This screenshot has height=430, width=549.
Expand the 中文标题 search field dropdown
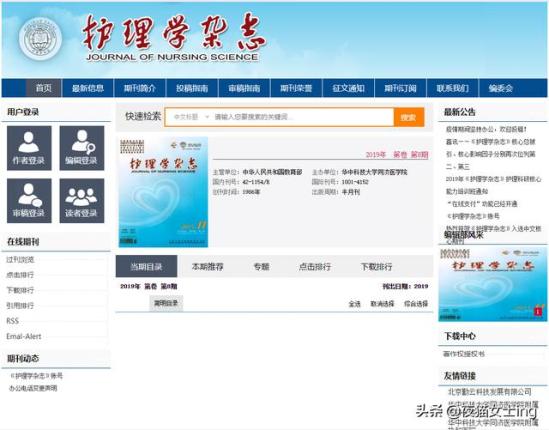click(192, 117)
